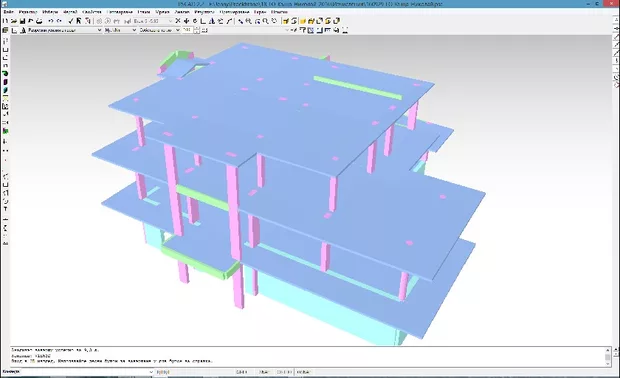Open the second menu bar item
Viewport: 620px width, 378px height.
28,12
